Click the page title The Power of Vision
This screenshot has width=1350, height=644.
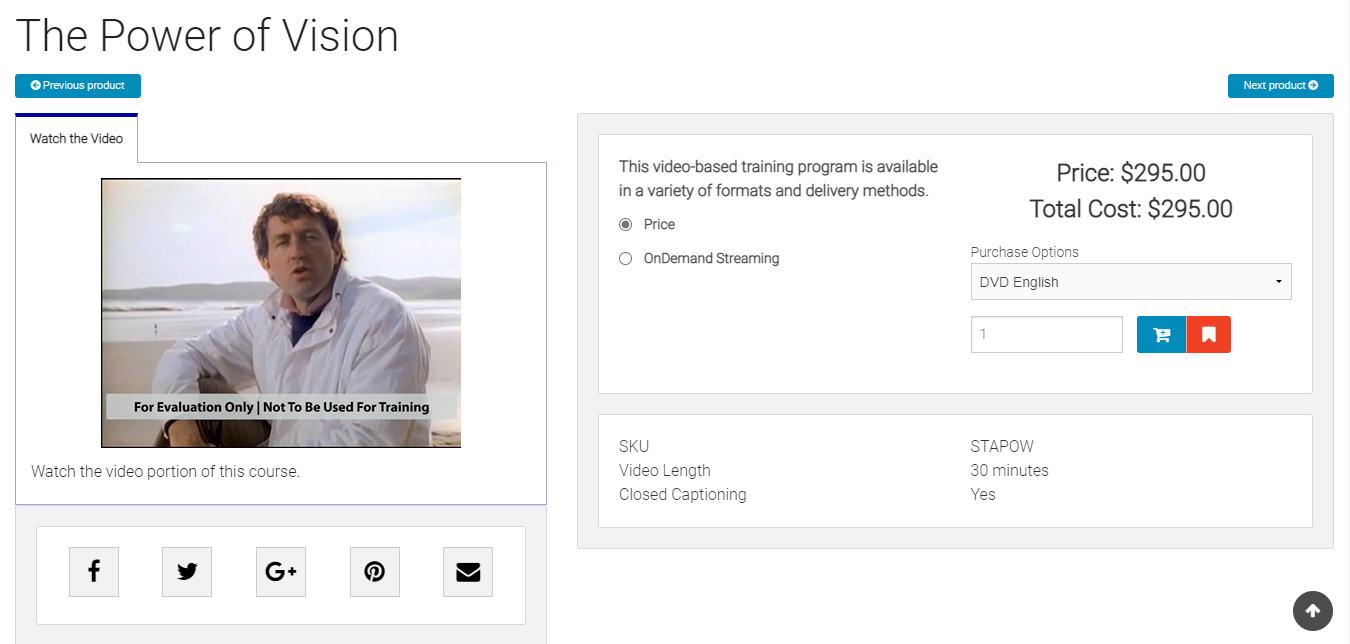pos(207,36)
